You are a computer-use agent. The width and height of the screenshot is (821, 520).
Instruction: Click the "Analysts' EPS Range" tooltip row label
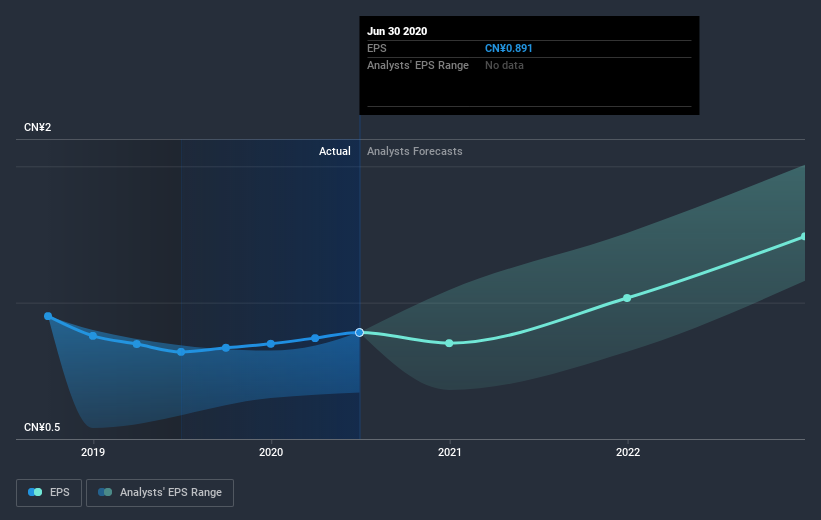[x=418, y=65]
